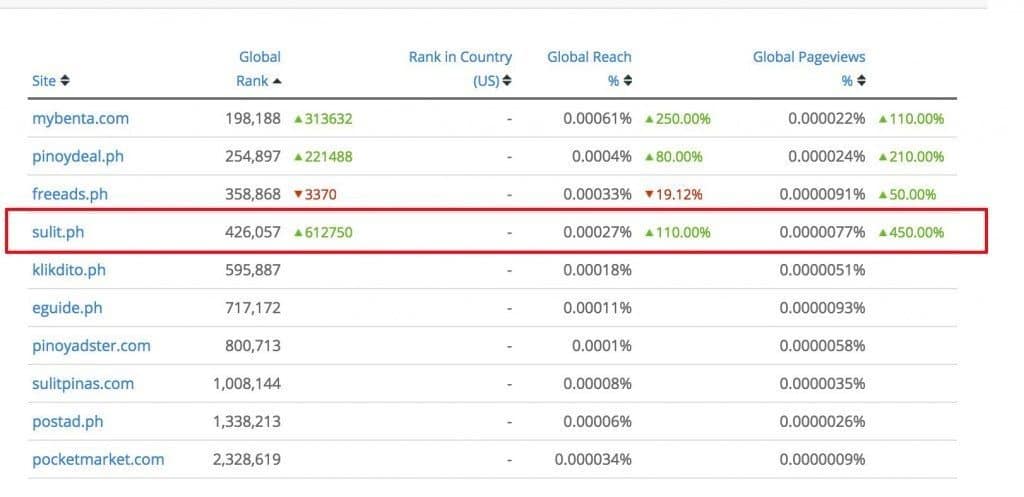Click the Global Rank column header
The image size is (1024, 497).
click(259, 68)
